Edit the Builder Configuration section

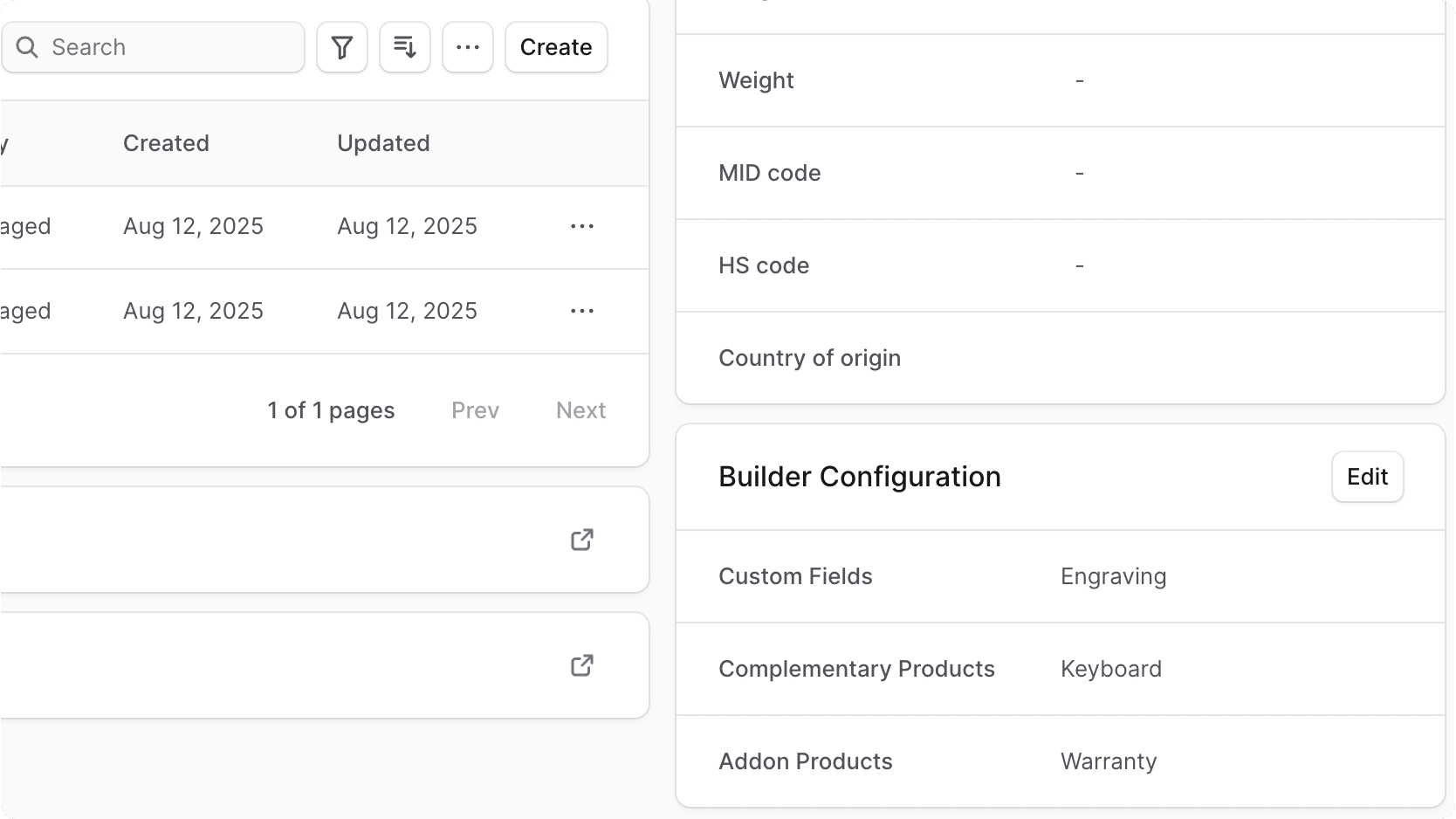(x=1366, y=477)
